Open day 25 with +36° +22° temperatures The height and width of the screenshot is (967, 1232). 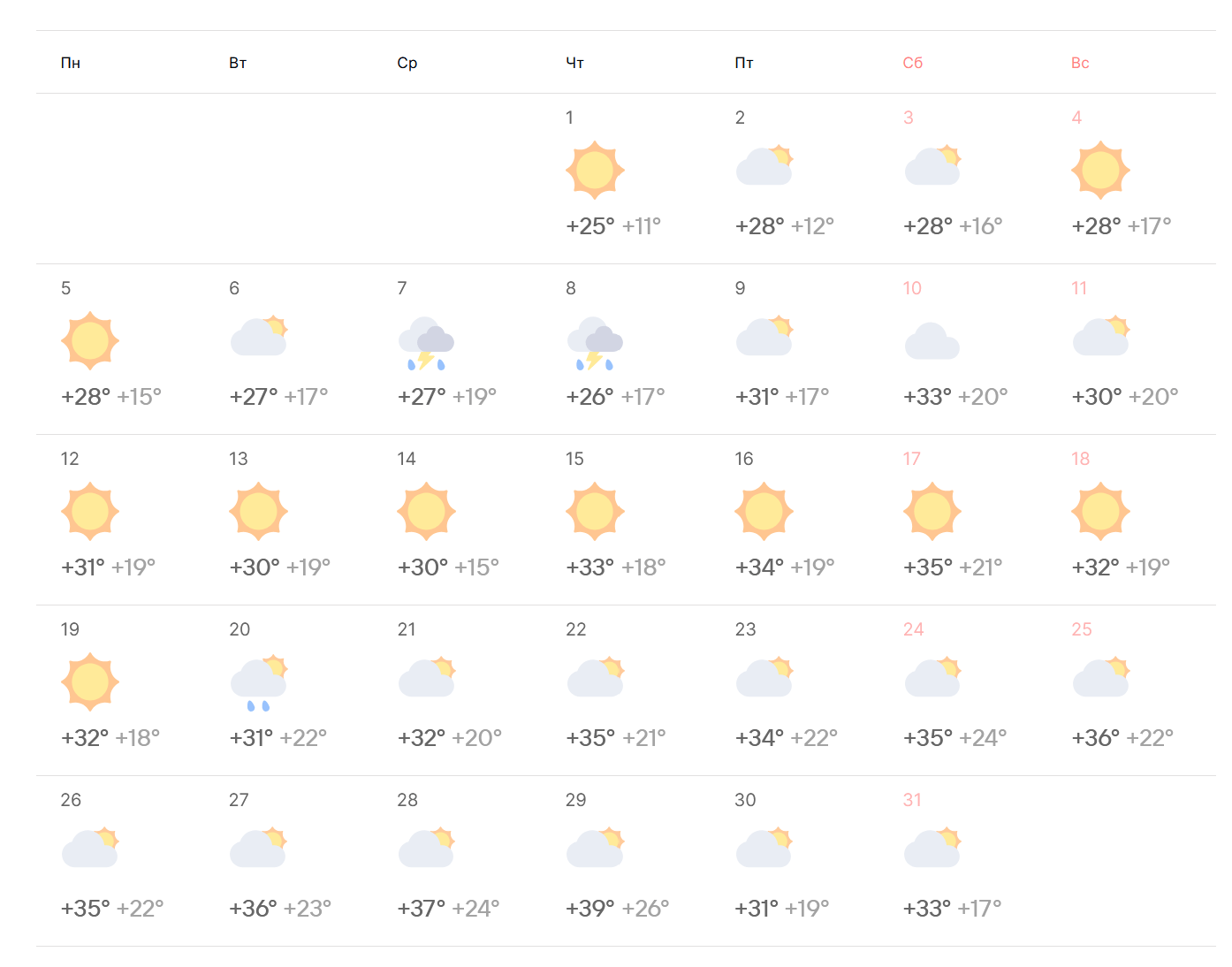[x=1082, y=629]
